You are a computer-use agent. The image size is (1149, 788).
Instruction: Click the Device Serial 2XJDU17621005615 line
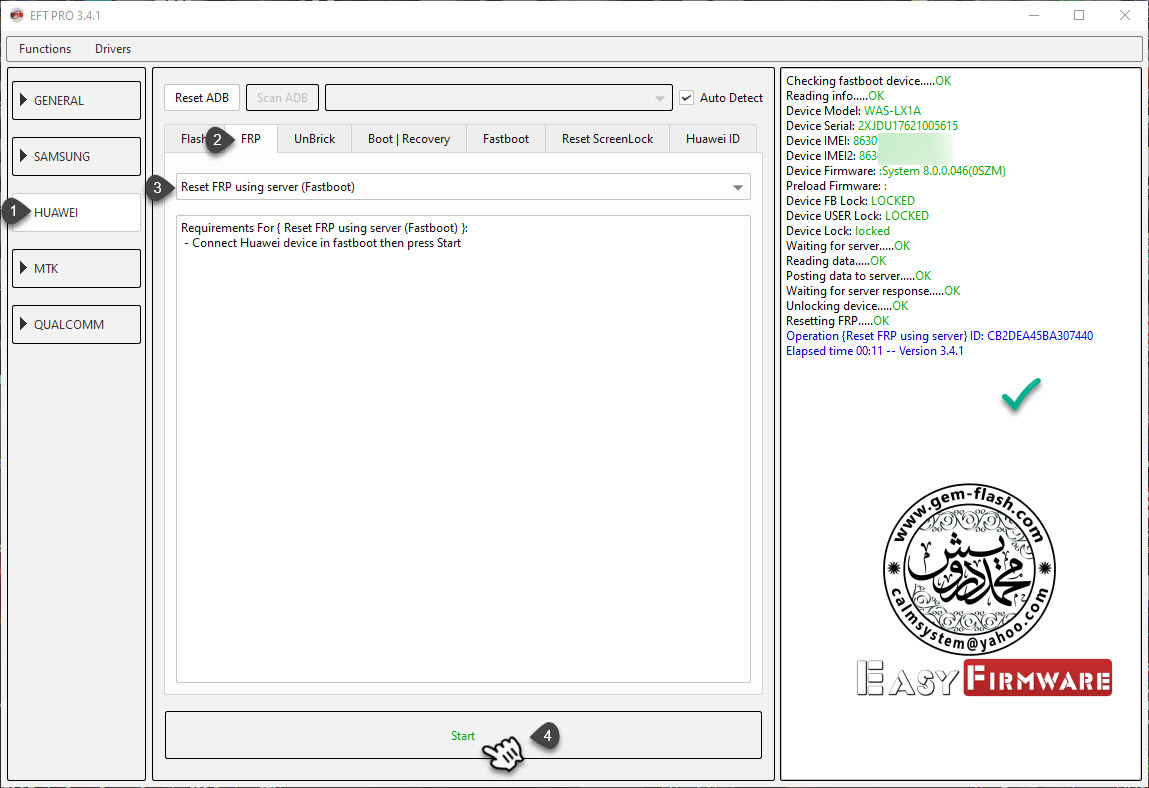pyautogui.click(x=872, y=125)
